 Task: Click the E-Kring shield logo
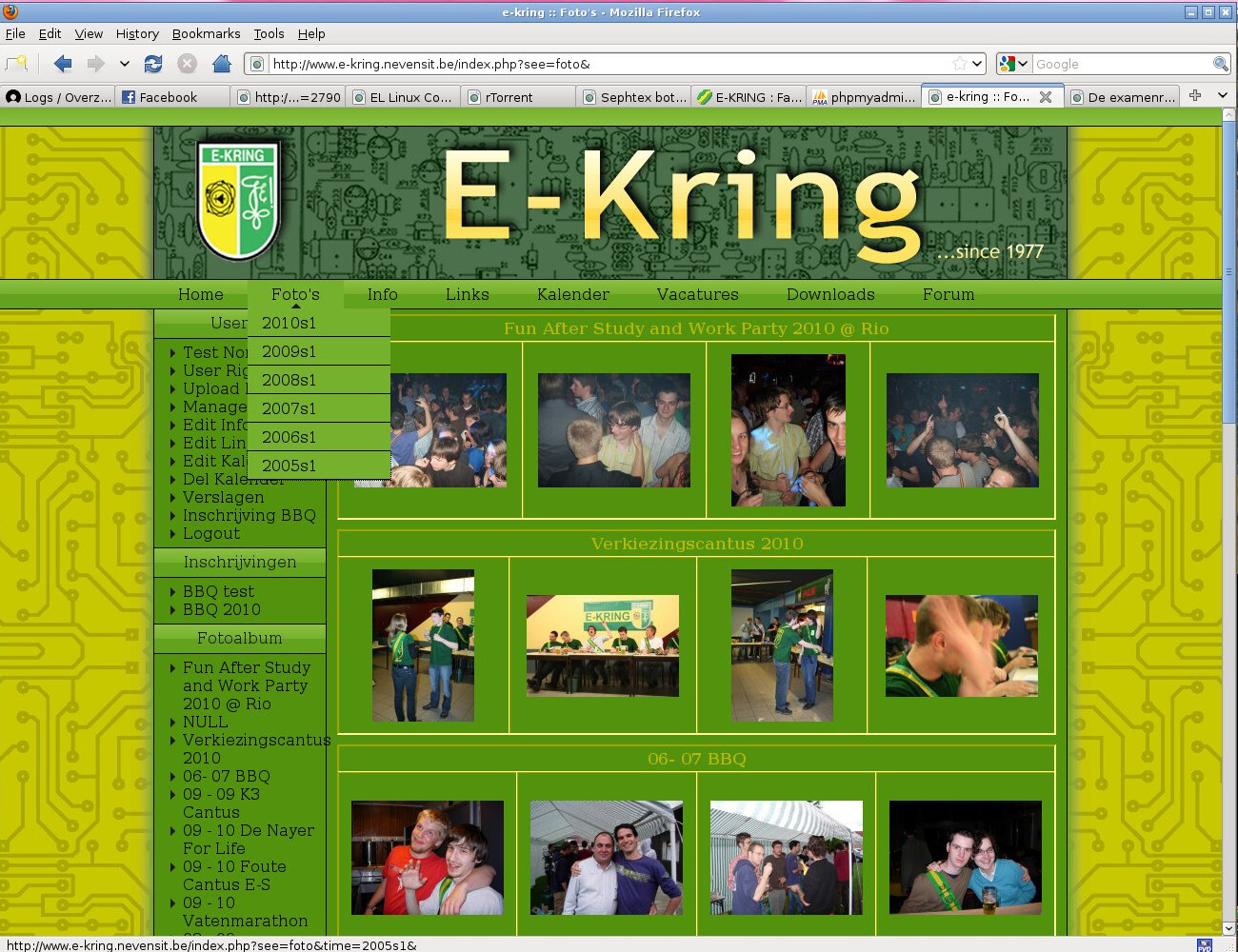238,200
